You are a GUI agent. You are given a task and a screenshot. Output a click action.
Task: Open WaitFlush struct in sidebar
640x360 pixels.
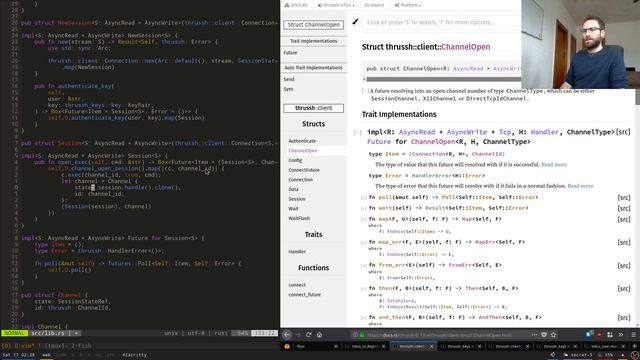tap(299, 218)
